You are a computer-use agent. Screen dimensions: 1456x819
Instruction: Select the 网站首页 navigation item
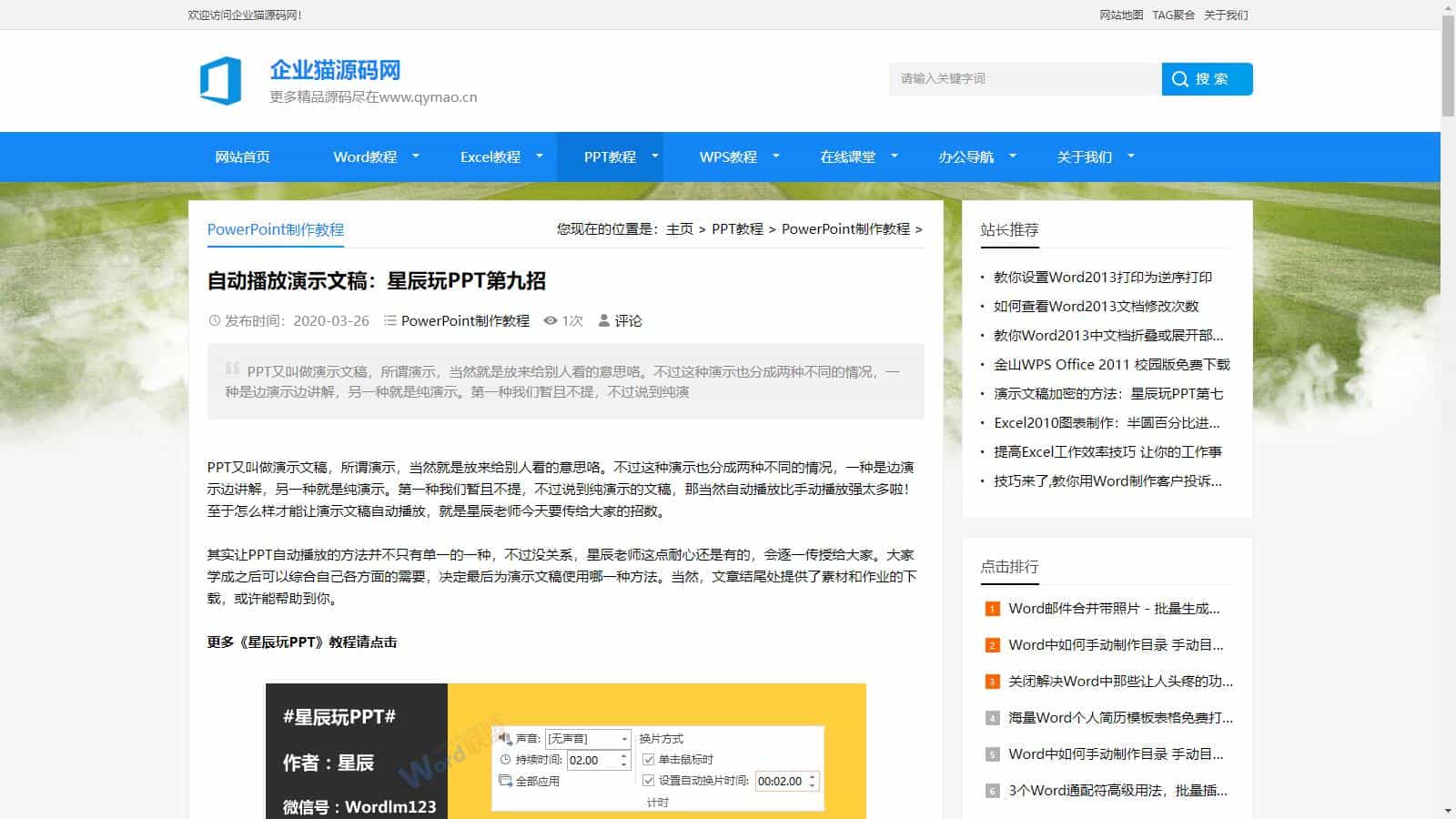point(242,157)
